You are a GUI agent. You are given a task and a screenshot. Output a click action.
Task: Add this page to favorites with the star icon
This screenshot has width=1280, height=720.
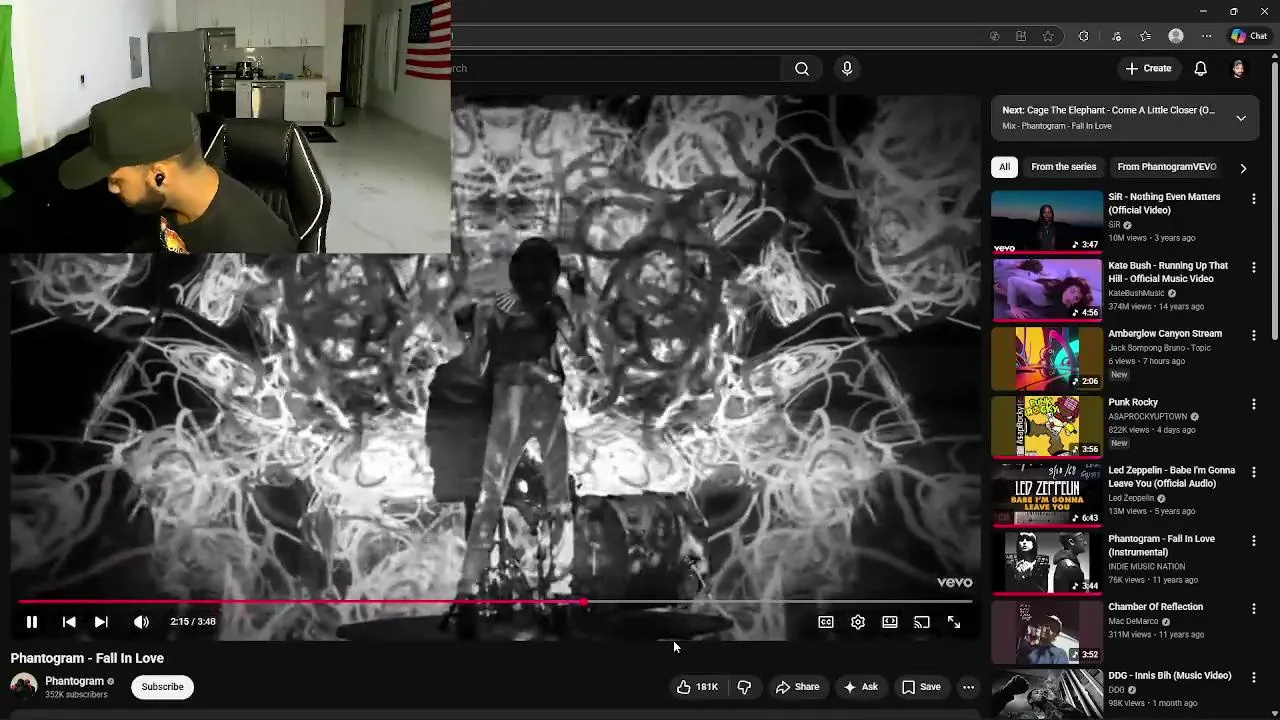(x=1048, y=36)
